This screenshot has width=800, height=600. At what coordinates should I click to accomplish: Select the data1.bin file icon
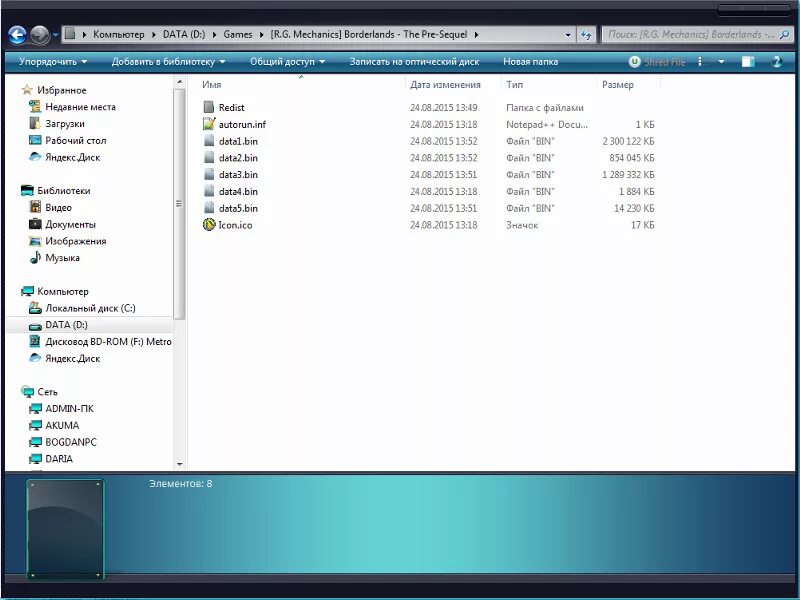point(209,141)
